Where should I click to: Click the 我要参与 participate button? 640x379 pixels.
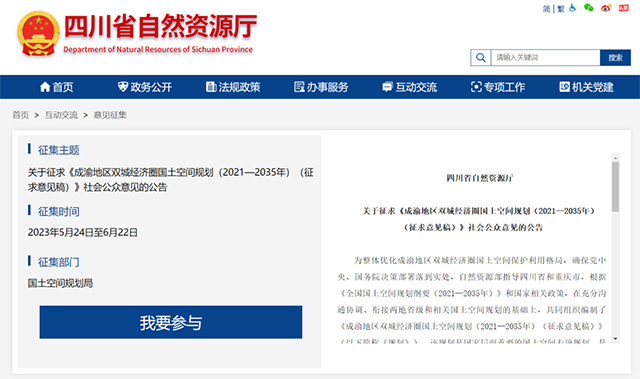click(171, 322)
